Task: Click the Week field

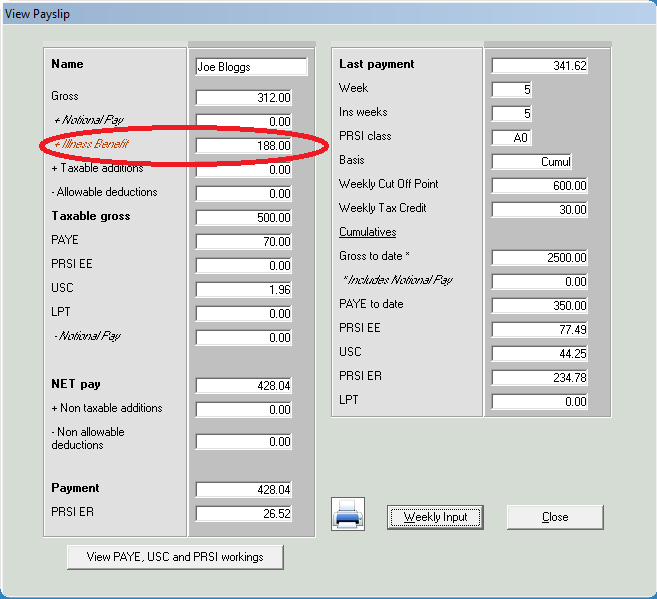Action: 512,90
